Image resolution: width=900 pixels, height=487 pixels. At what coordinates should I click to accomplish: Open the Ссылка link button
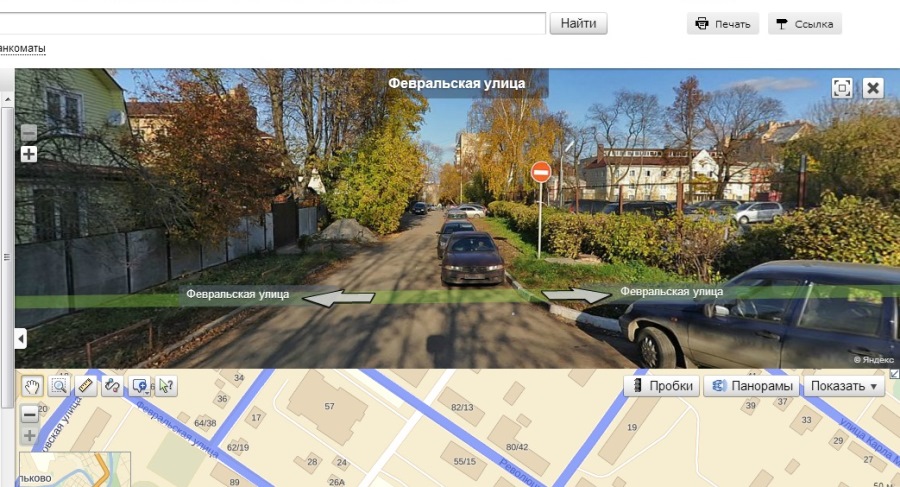(x=805, y=24)
